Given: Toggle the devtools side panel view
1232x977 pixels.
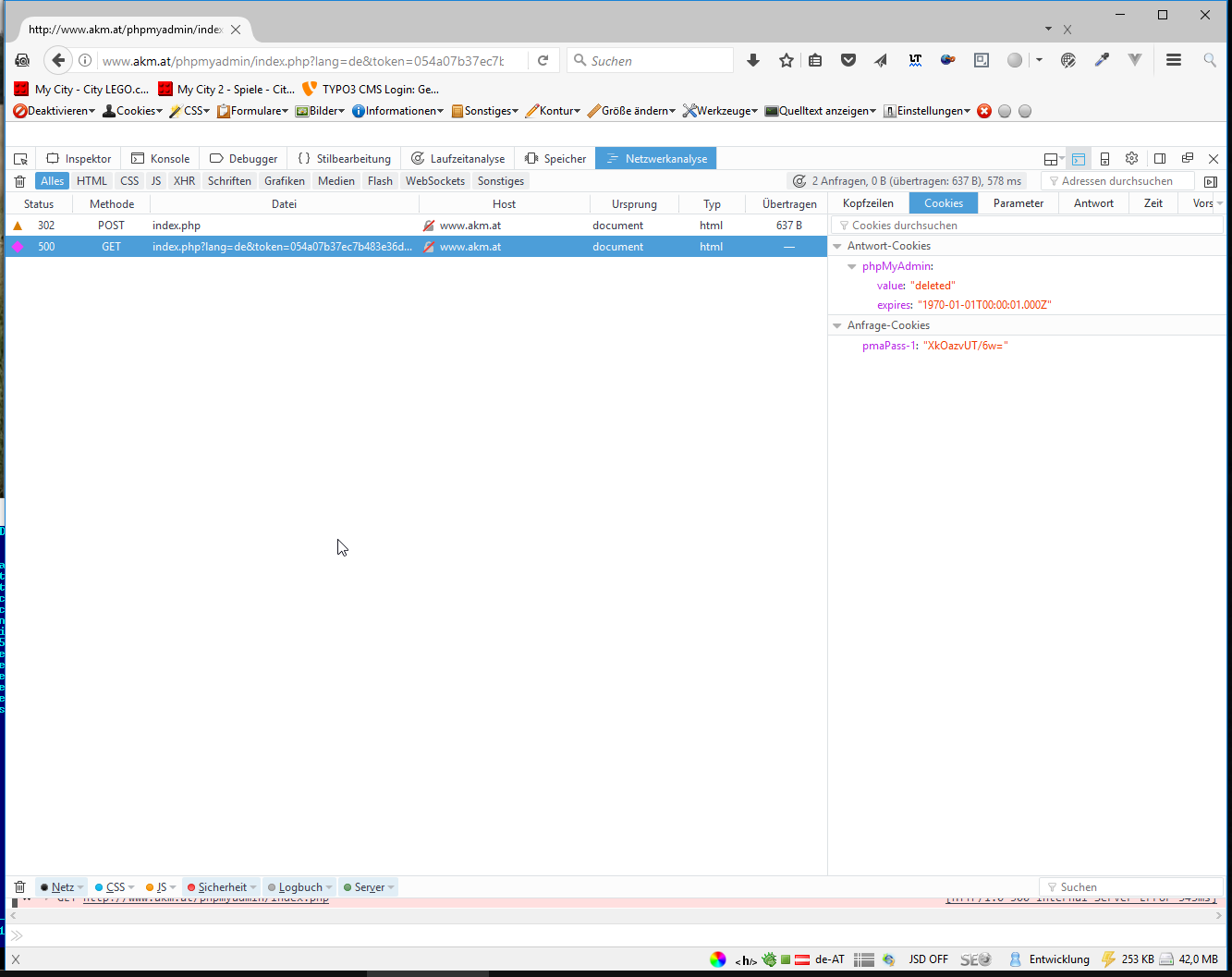Looking at the screenshot, I should [1159, 158].
